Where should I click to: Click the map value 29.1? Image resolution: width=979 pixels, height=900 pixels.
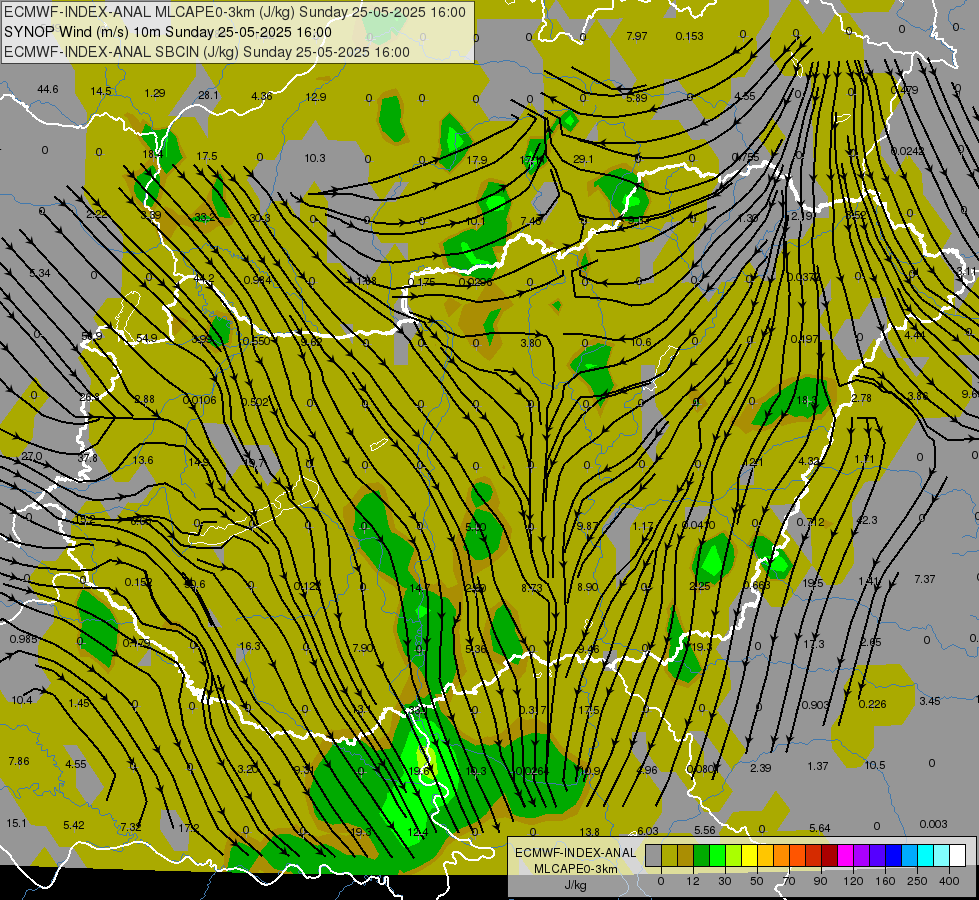pyautogui.click(x=583, y=159)
